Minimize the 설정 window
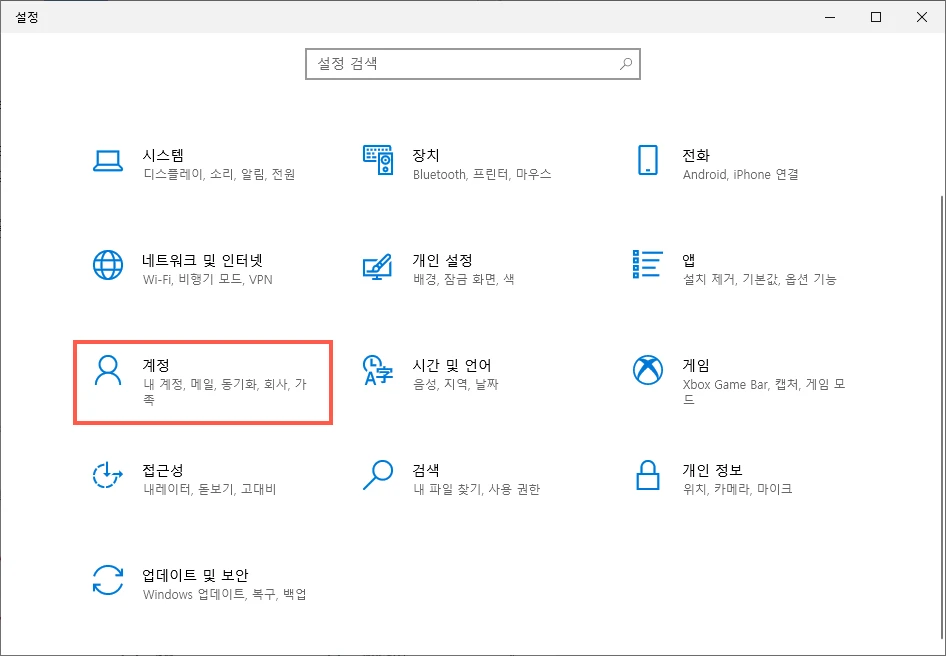 [x=830, y=17]
